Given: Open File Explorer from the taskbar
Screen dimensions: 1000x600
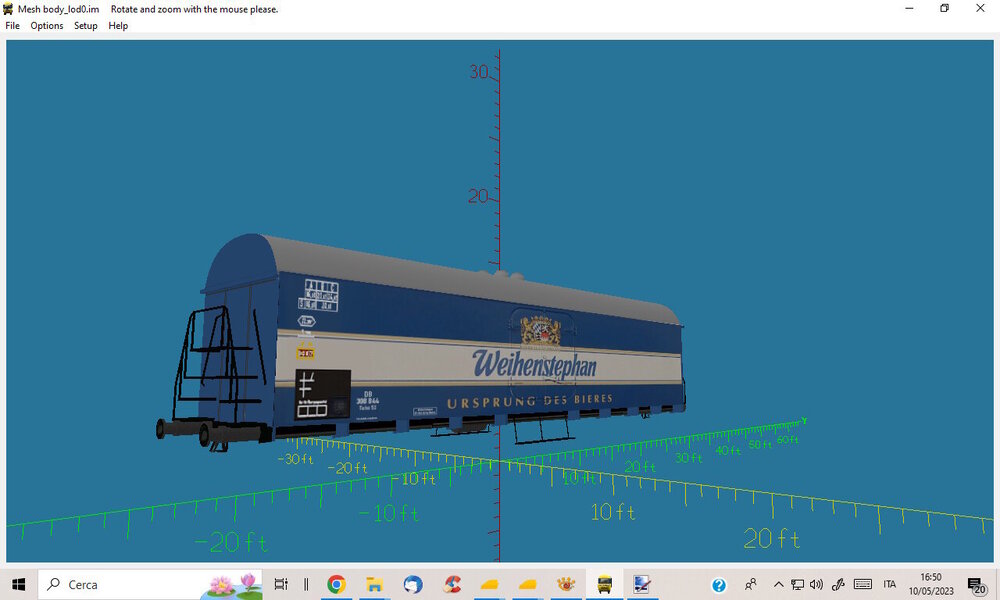Looking at the screenshot, I should coord(374,584).
